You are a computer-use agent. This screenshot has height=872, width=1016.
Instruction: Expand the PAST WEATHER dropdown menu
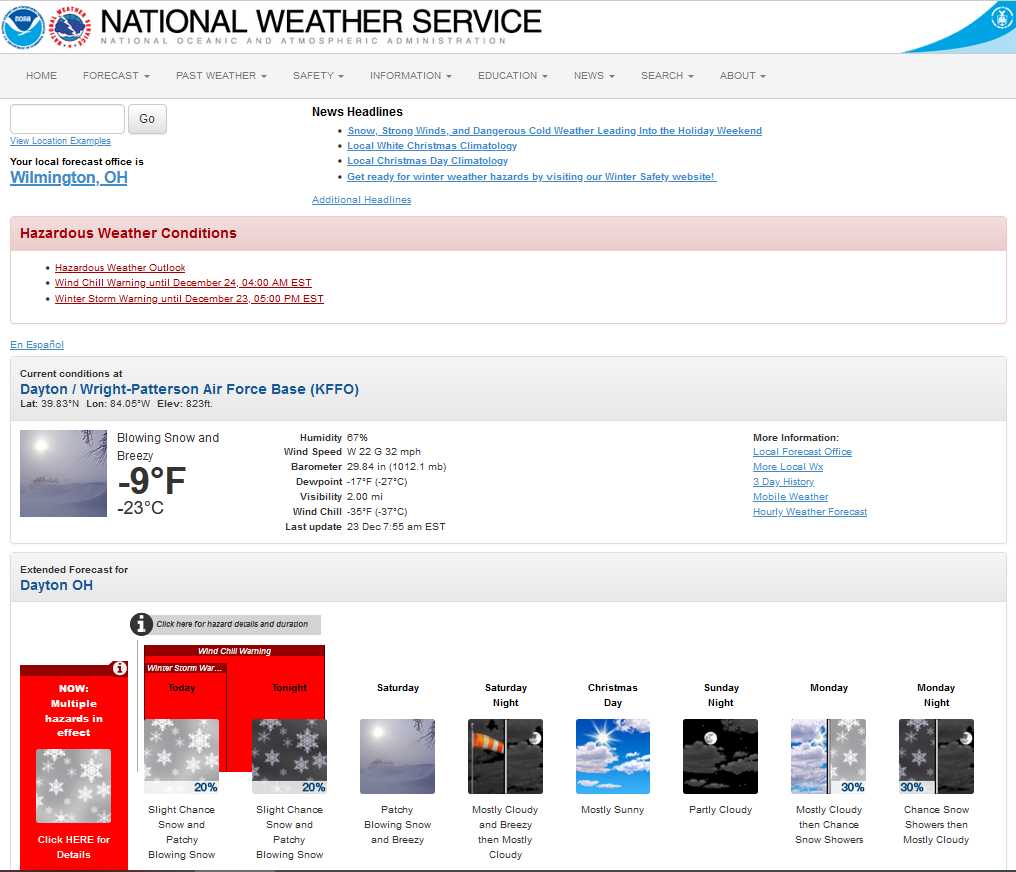222,76
